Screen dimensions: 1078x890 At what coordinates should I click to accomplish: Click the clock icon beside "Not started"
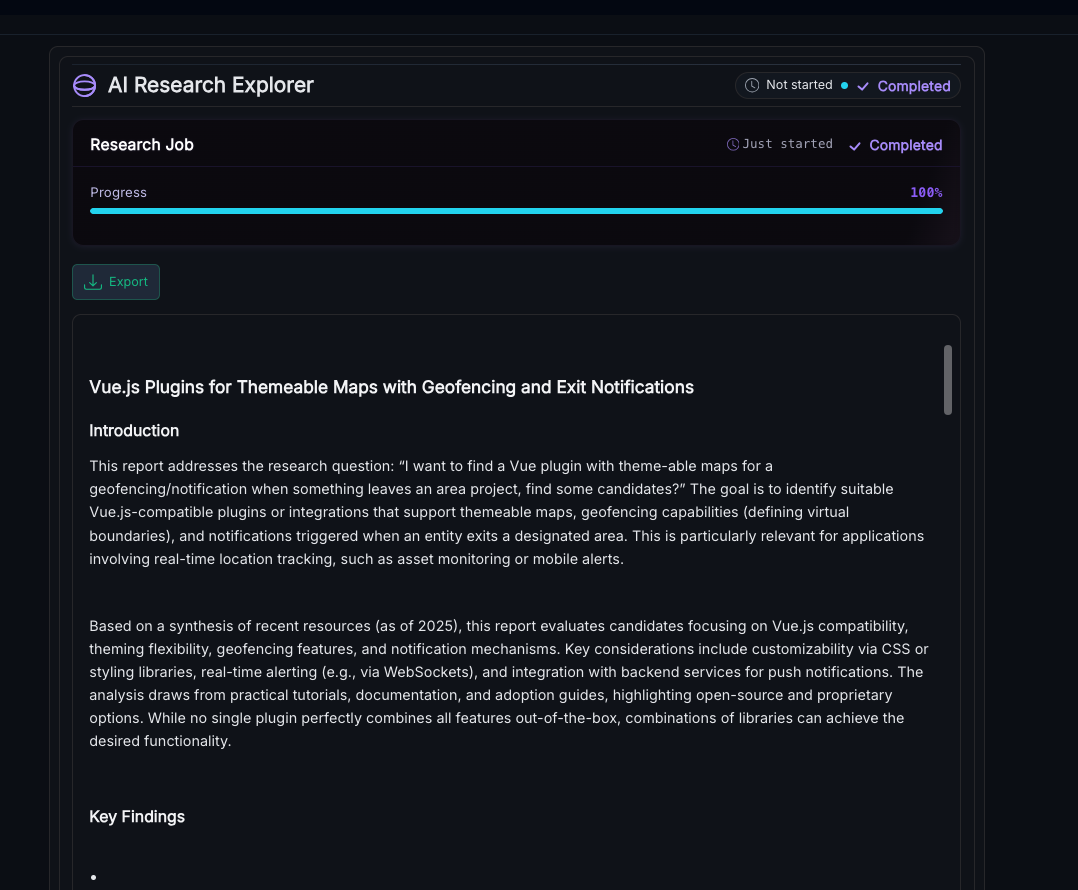point(752,86)
